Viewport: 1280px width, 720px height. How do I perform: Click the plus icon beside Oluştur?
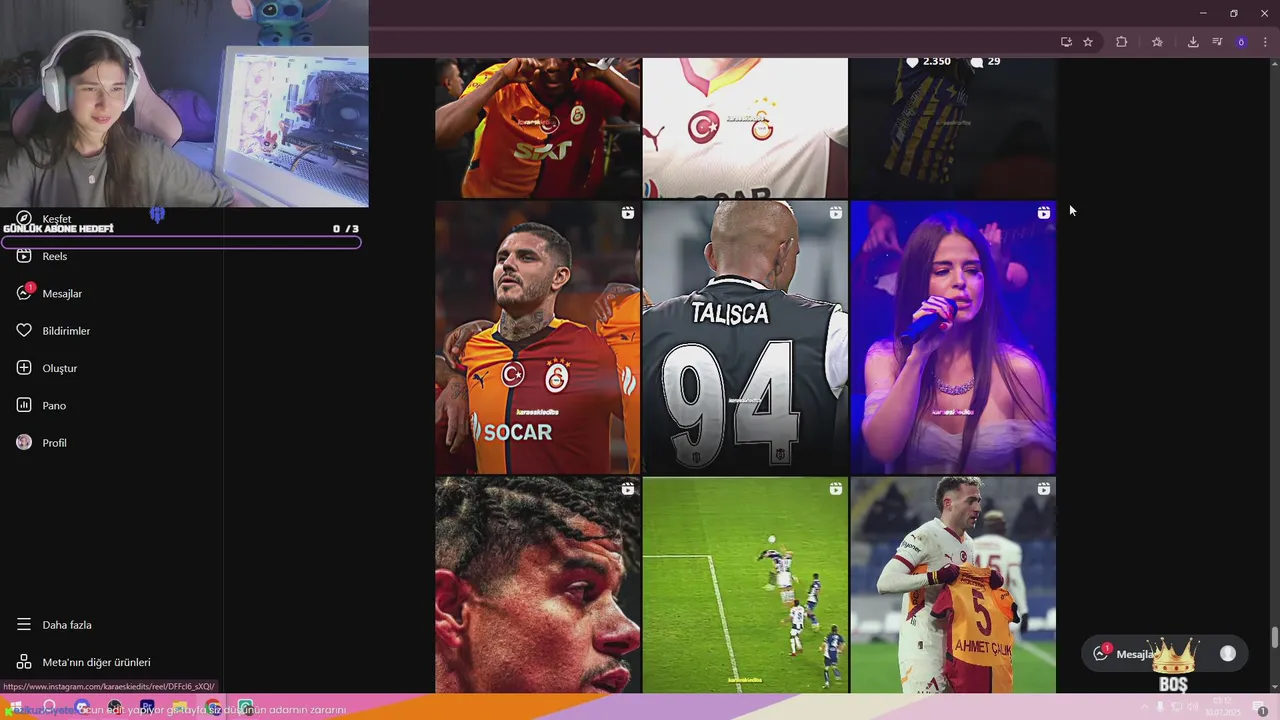(x=24, y=368)
